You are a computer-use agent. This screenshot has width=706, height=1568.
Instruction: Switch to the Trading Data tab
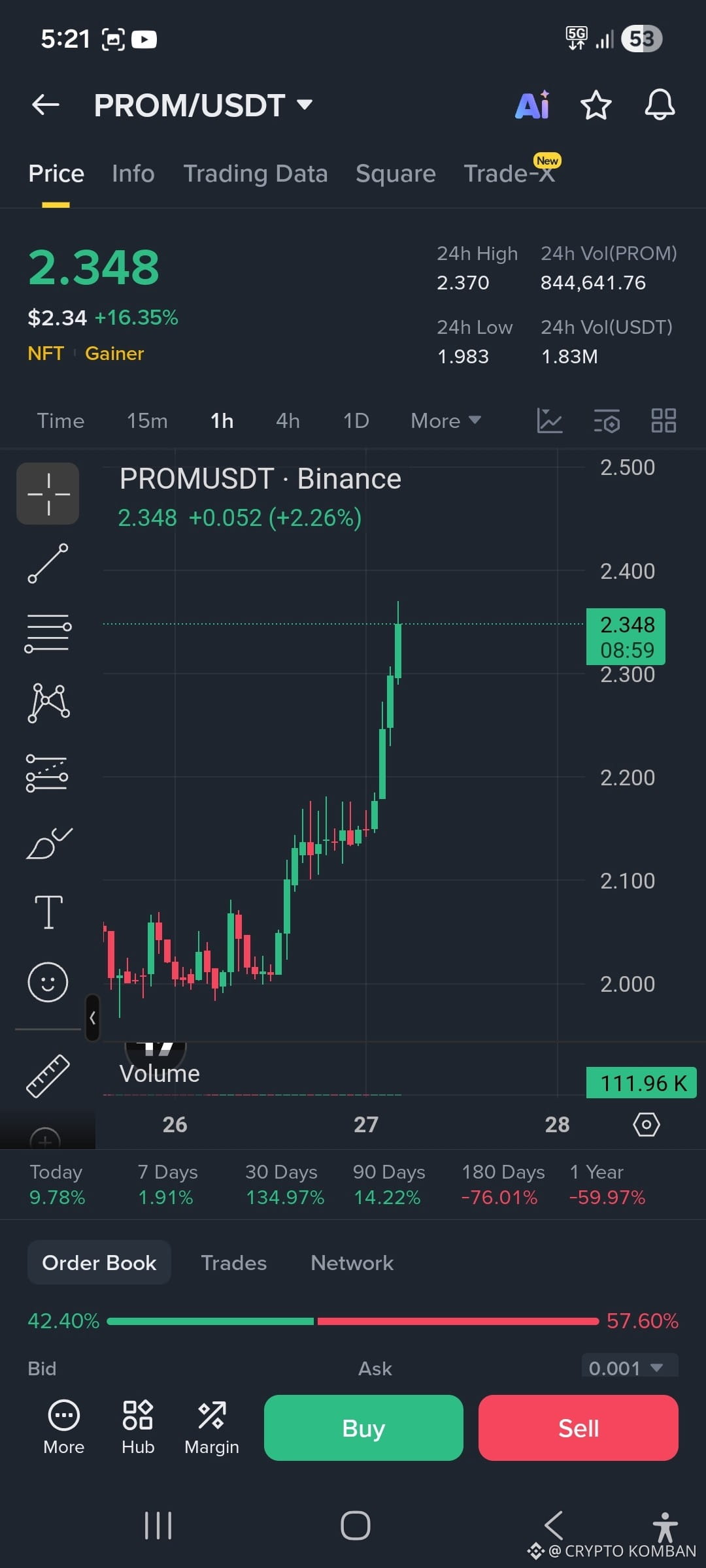pos(256,174)
